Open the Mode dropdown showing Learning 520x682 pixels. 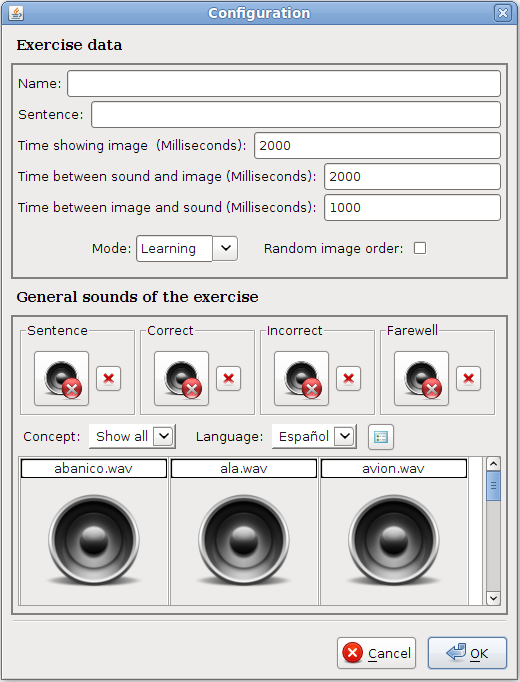[187, 248]
